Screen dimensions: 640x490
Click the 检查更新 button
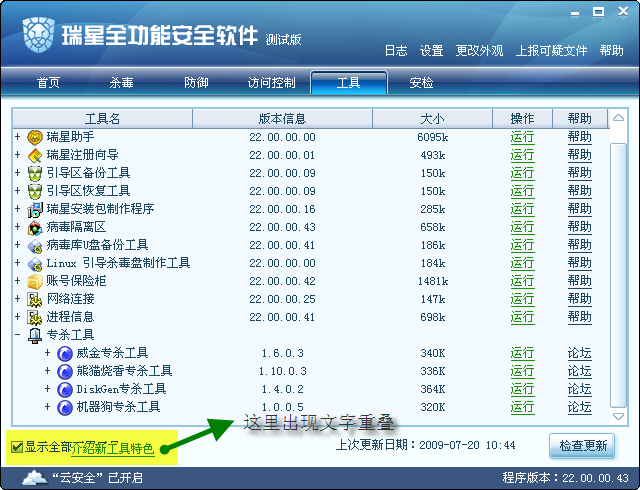pyautogui.click(x=583, y=445)
